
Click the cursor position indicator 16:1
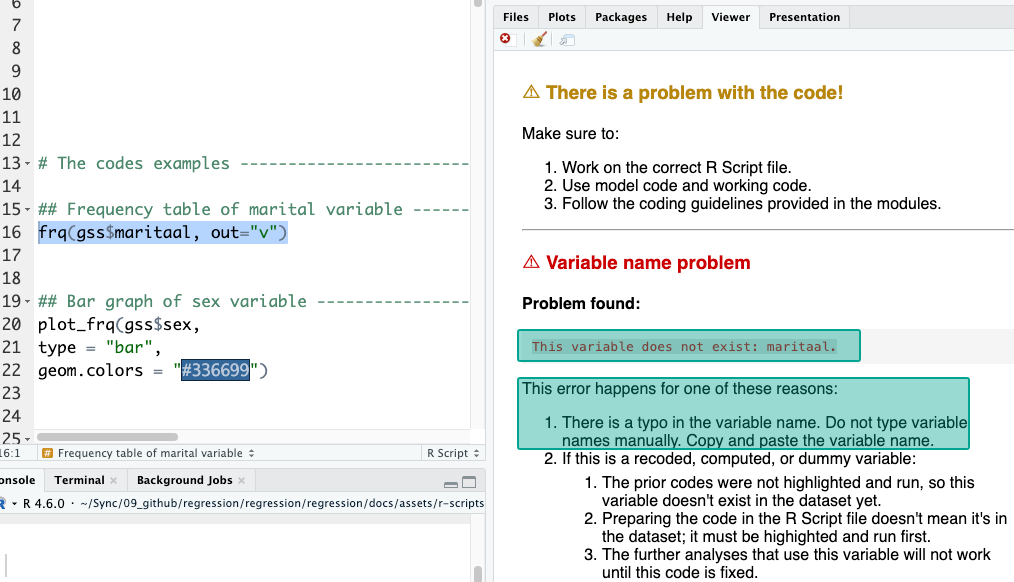10,453
